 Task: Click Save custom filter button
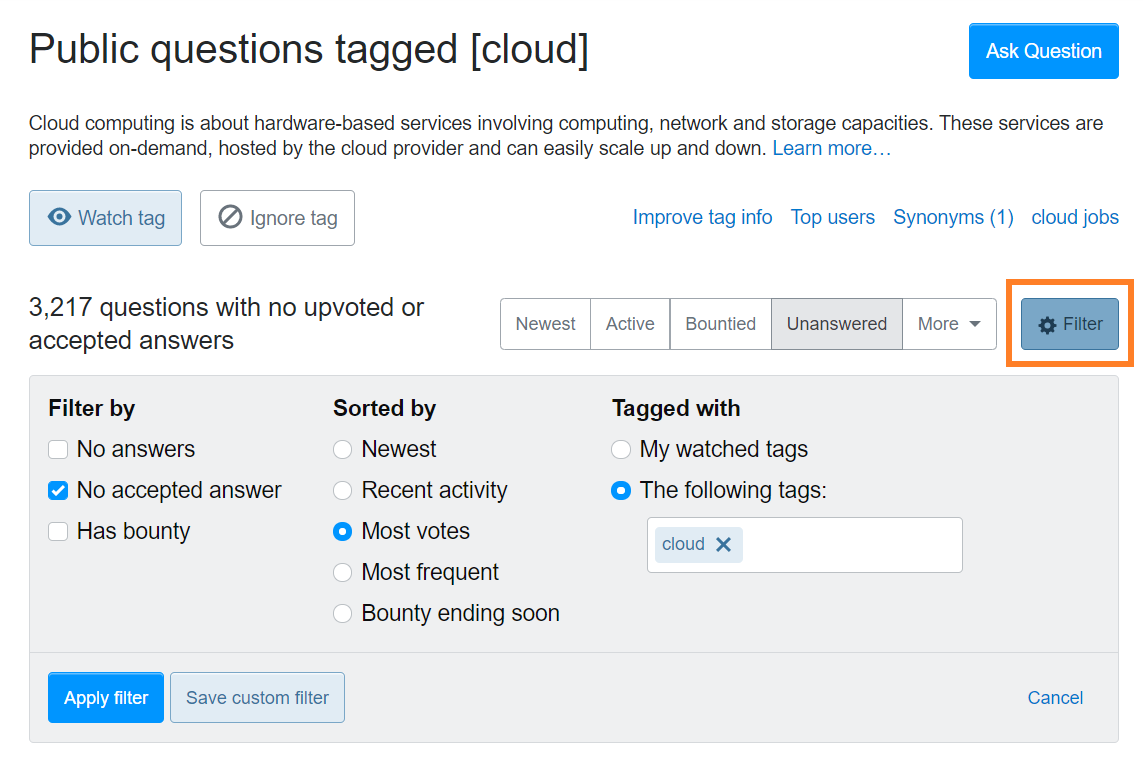pos(257,698)
